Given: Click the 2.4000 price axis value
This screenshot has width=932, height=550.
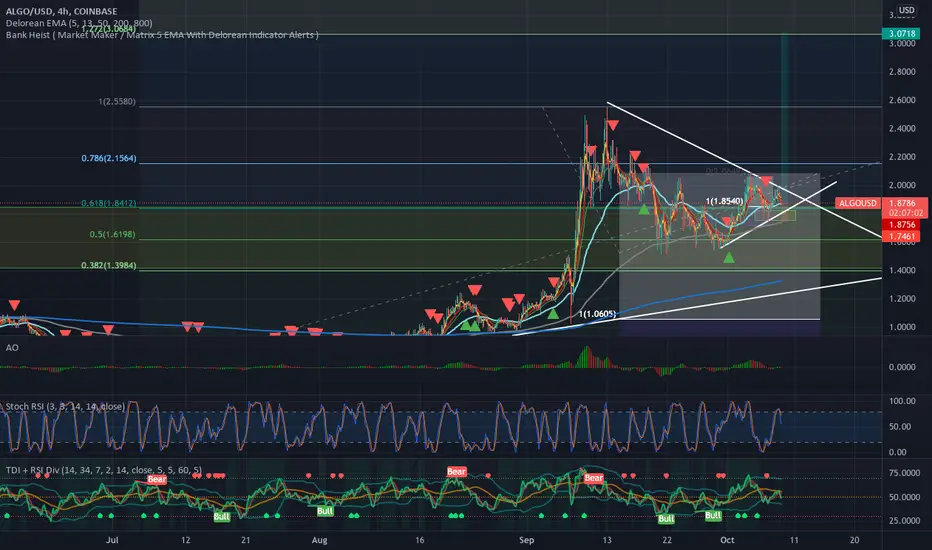Looking at the screenshot, I should (902, 128).
